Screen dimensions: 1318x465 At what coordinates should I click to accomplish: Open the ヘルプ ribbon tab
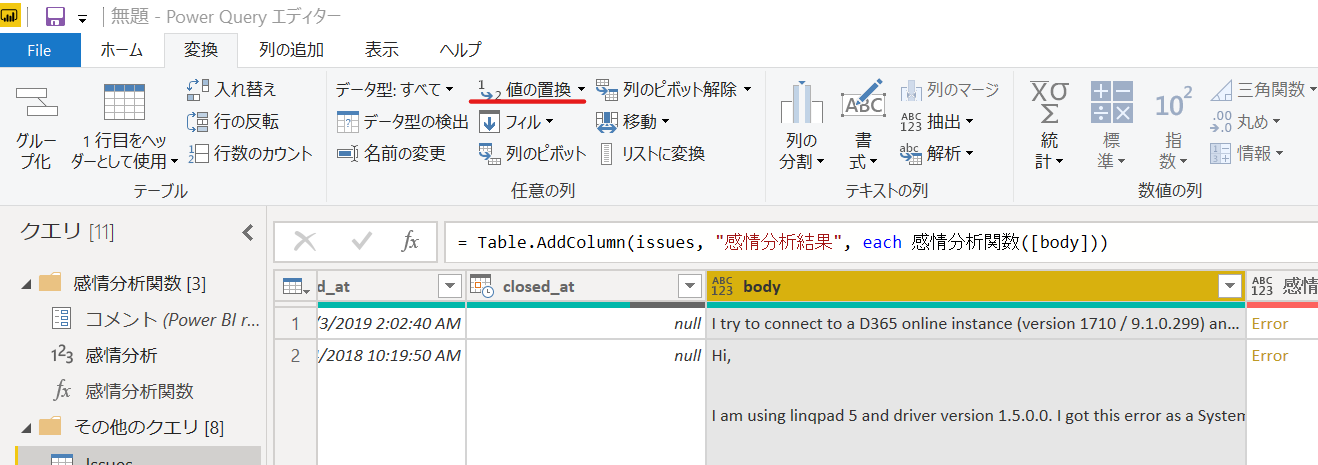click(x=460, y=49)
